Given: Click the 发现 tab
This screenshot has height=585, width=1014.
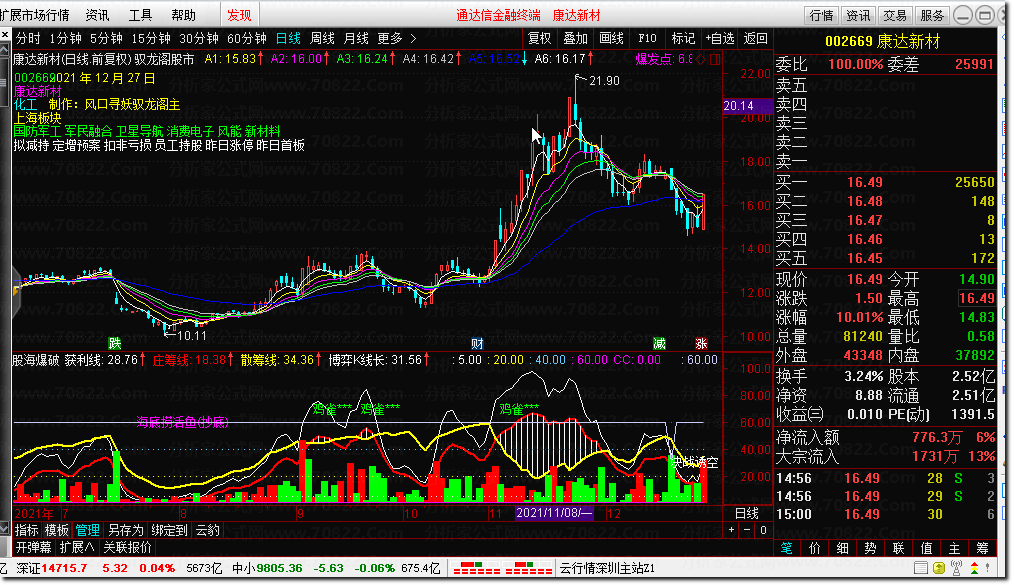Looking at the screenshot, I should tap(239, 14).
